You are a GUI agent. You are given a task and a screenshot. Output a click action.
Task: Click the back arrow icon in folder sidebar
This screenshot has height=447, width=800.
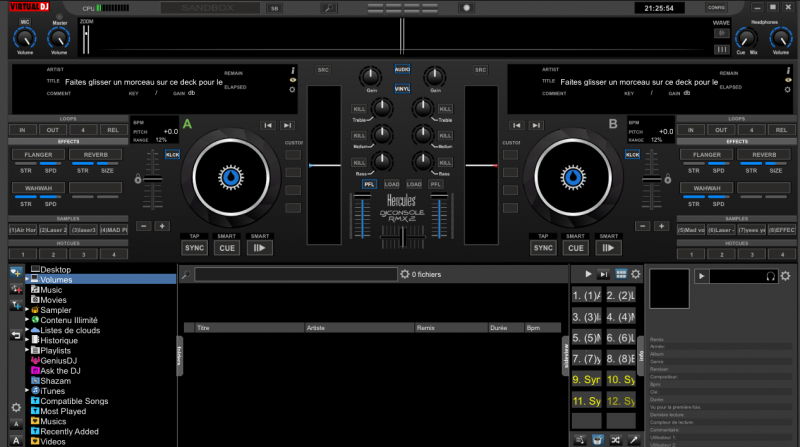click(x=16, y=335)
